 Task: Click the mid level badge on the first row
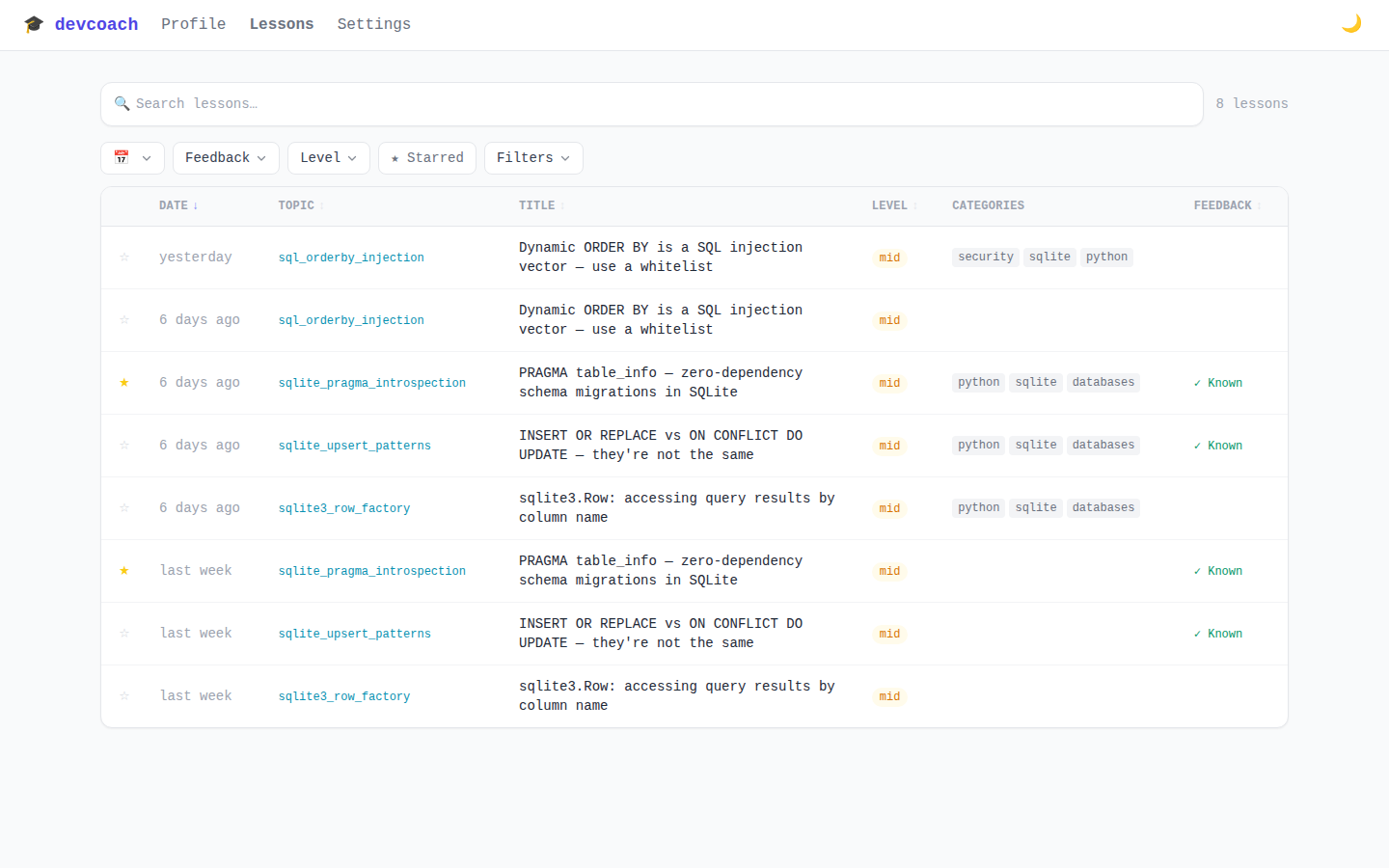[889, 257]
